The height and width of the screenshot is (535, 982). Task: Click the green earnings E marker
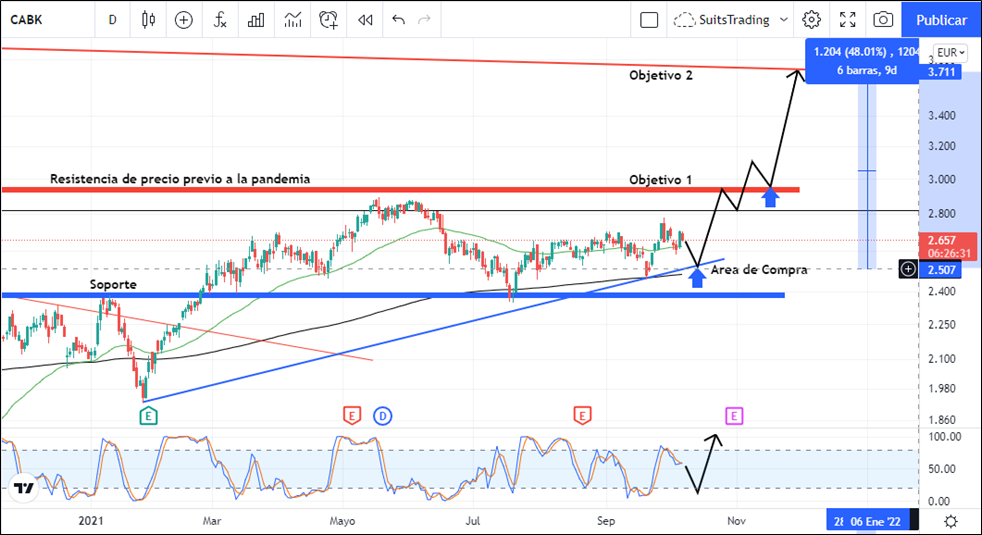148,414
